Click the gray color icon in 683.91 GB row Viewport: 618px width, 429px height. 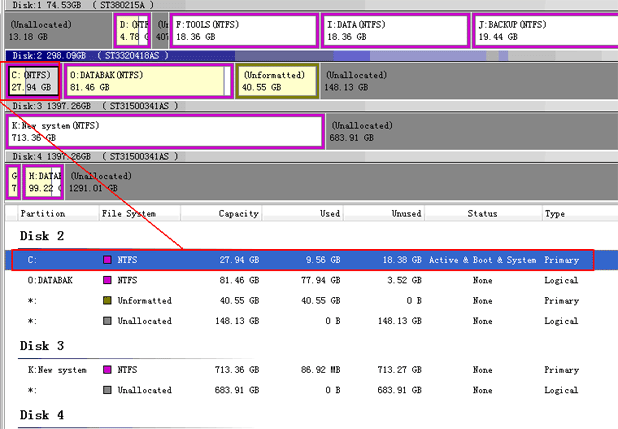pyautogui.click(x=107, y=390)
